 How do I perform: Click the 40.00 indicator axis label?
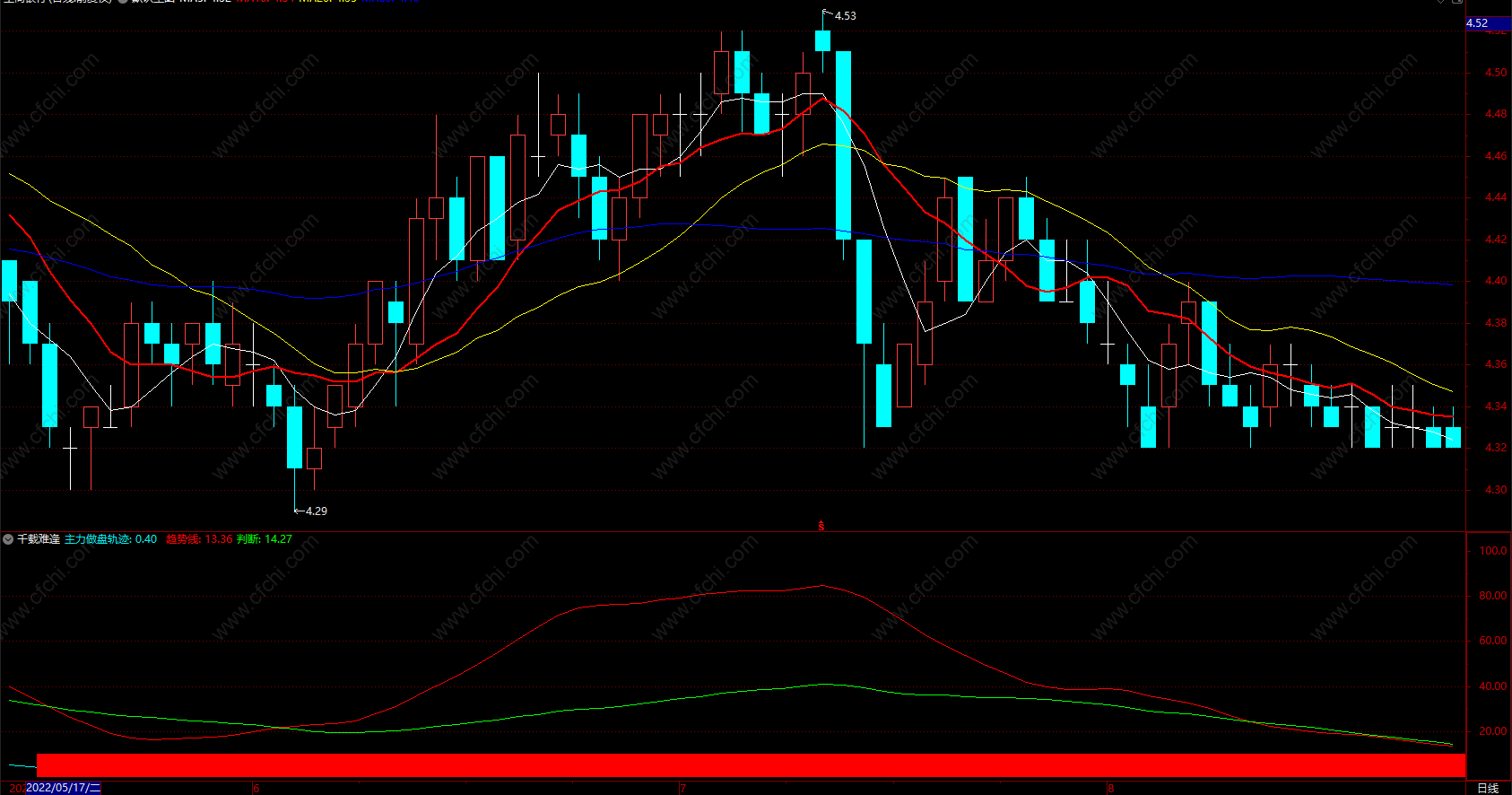point(1493,686)
